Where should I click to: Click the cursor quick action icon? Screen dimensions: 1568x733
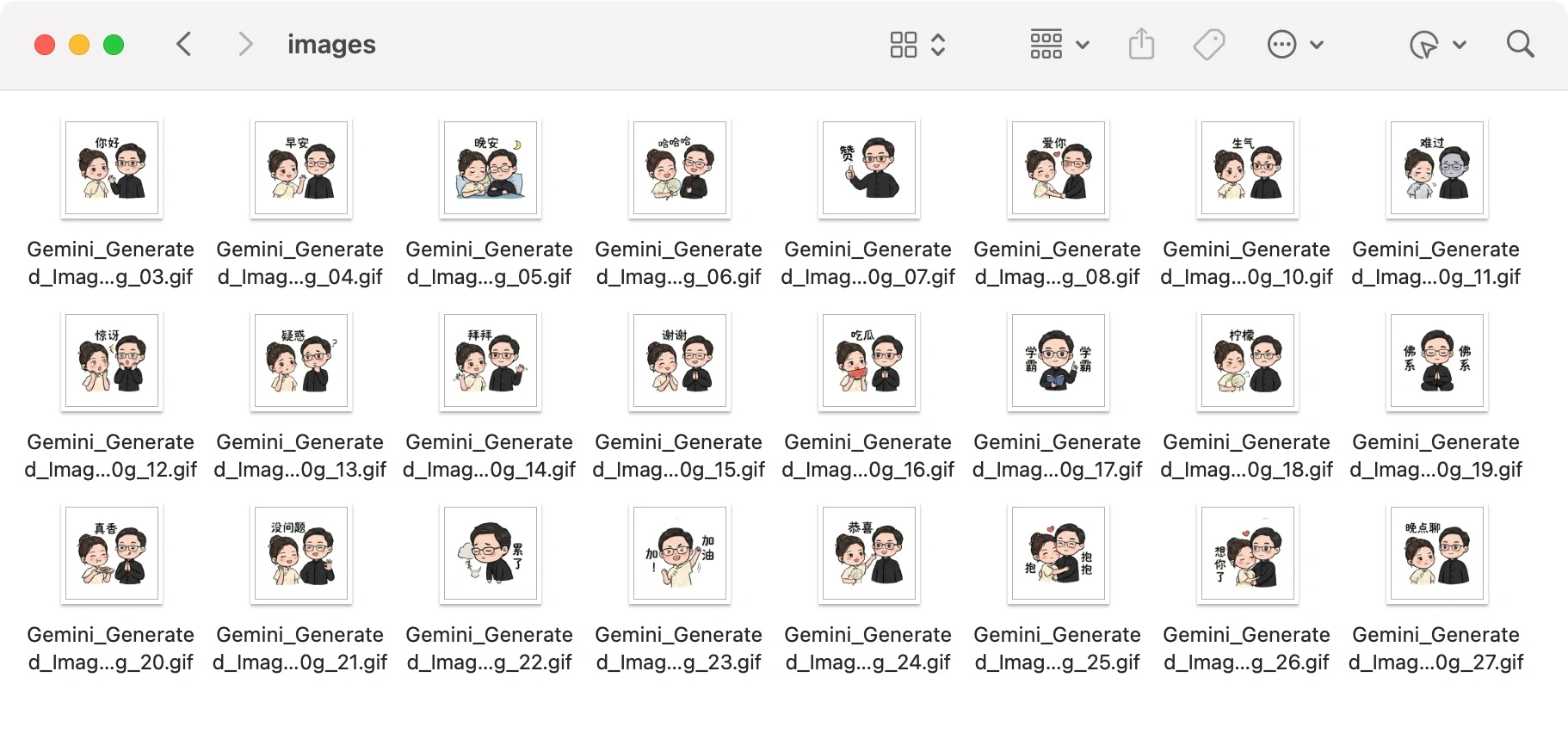click(1423, 45)
